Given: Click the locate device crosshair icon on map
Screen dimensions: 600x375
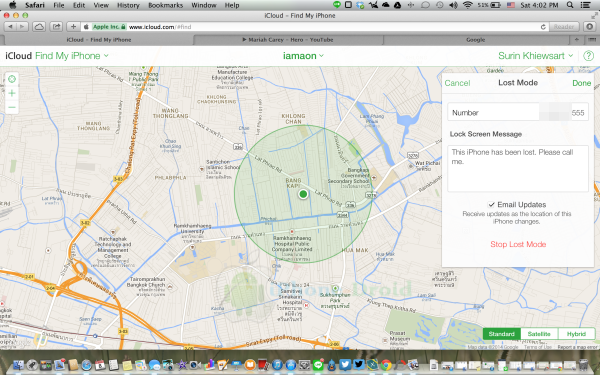Looking at the screenshot, I should click(x=12, y=79).
